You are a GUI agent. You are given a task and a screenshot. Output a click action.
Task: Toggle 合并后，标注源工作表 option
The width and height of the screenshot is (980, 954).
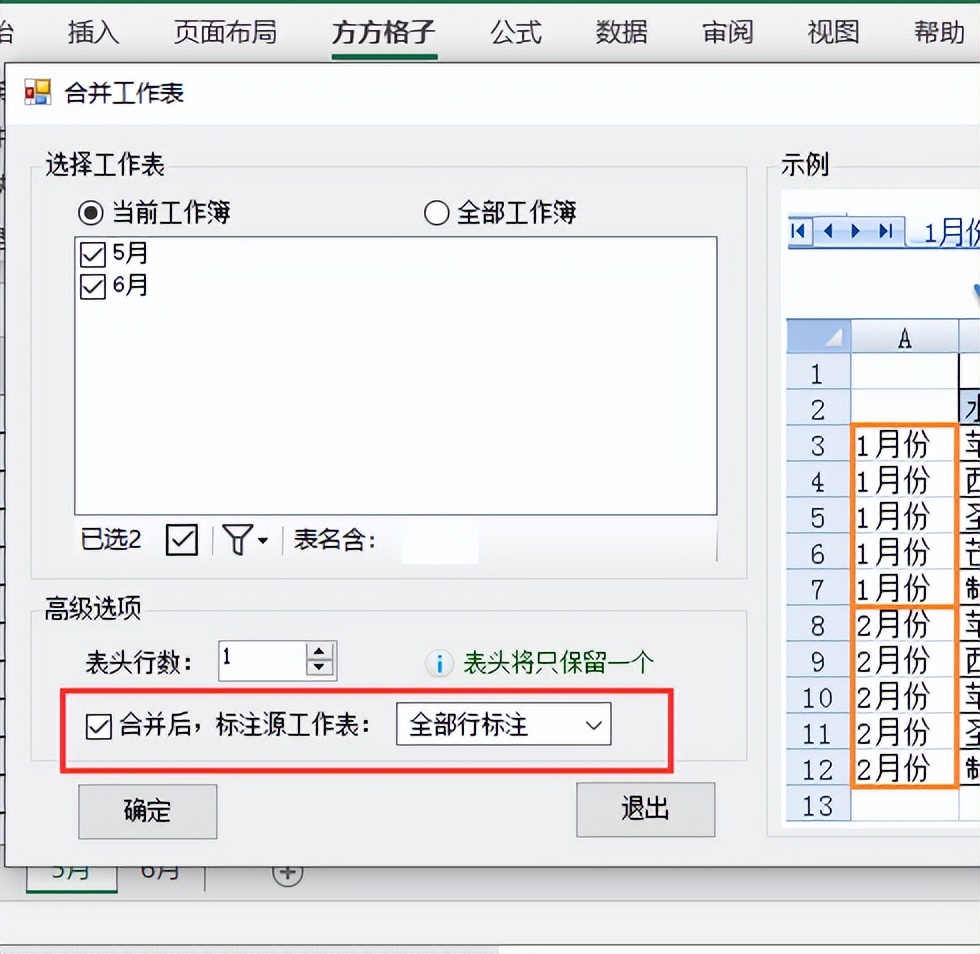96,725
